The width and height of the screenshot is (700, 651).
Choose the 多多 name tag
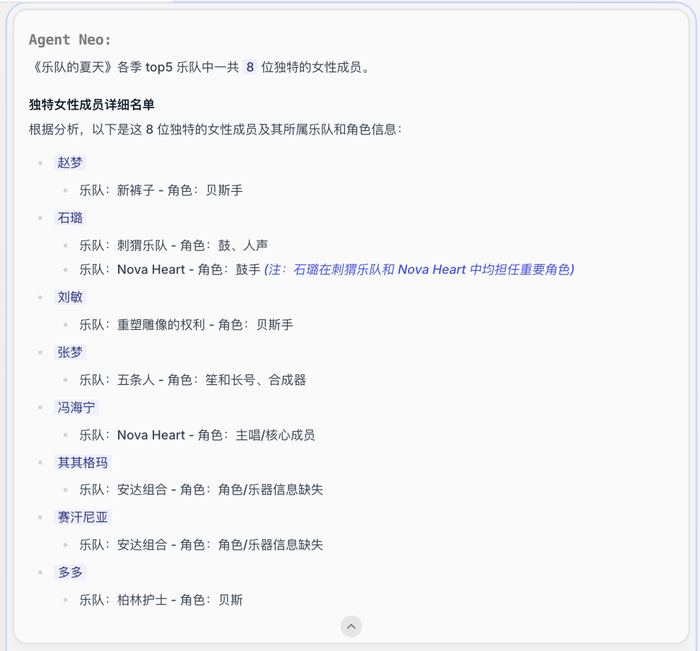click(70, 572)
